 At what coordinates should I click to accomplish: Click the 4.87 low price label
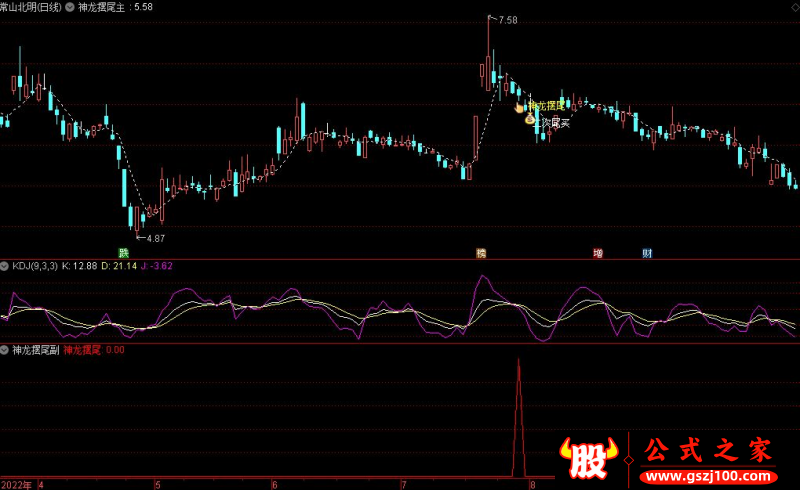156,238
